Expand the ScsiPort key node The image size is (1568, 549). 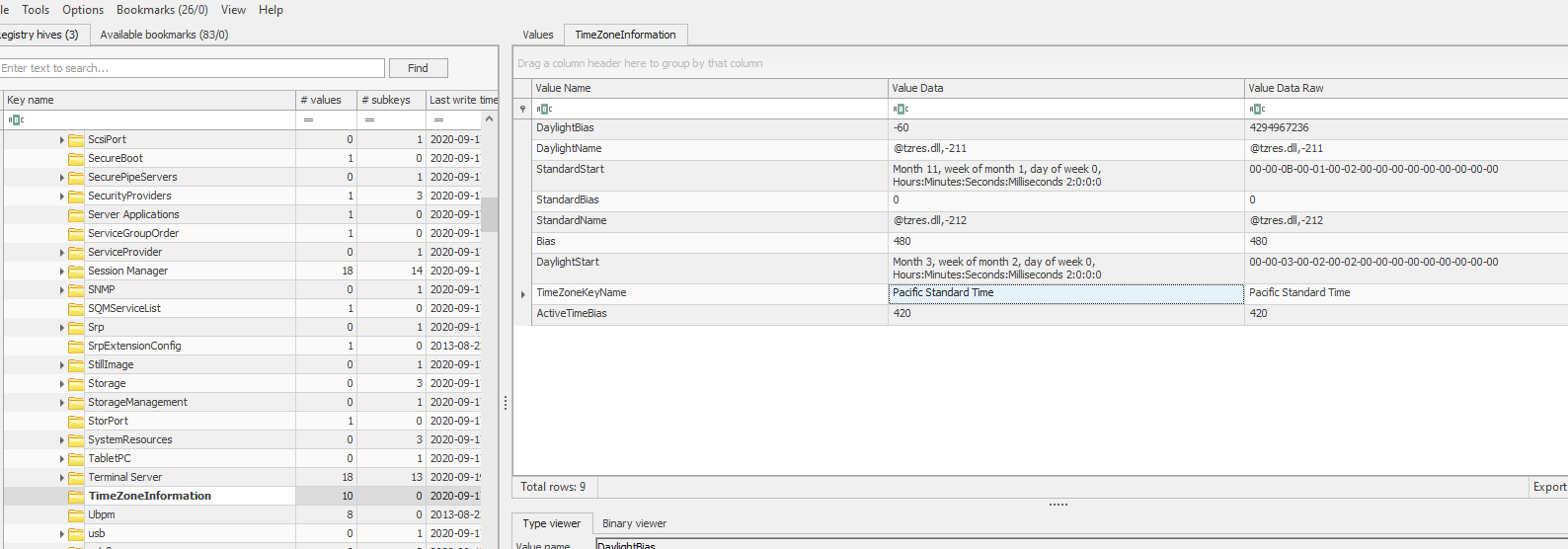[x=61, y=140]
